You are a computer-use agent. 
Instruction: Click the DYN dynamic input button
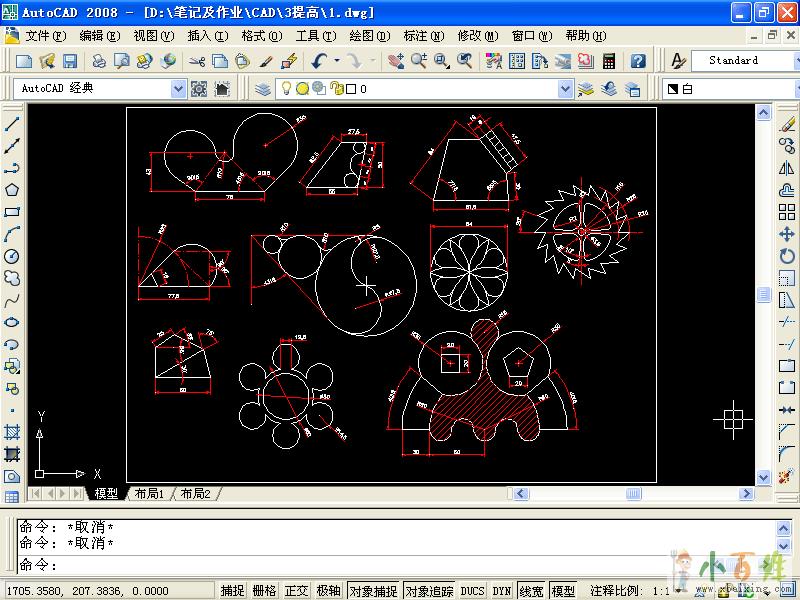point(501,591)
